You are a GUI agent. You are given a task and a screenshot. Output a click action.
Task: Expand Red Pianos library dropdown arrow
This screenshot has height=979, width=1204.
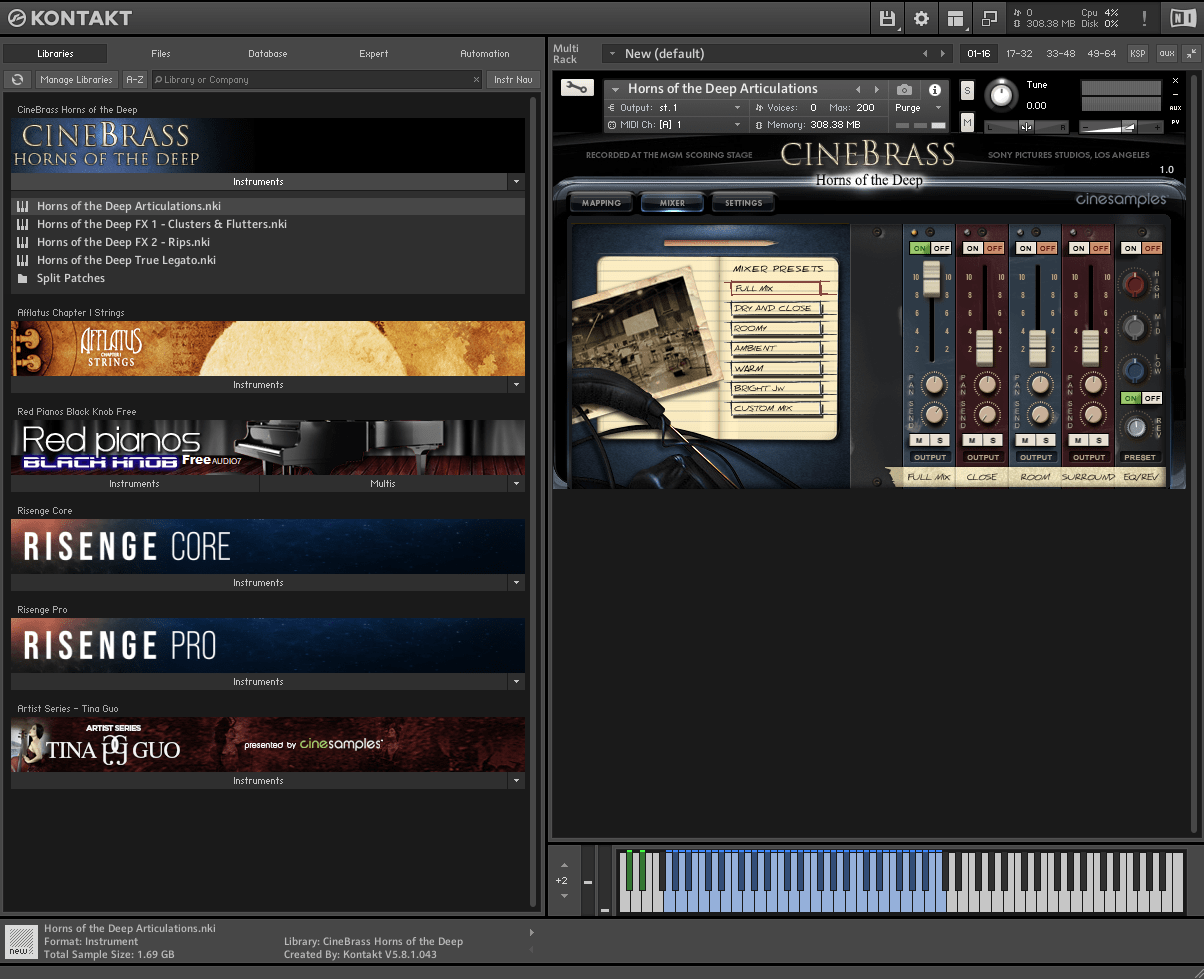coord(516,484)
